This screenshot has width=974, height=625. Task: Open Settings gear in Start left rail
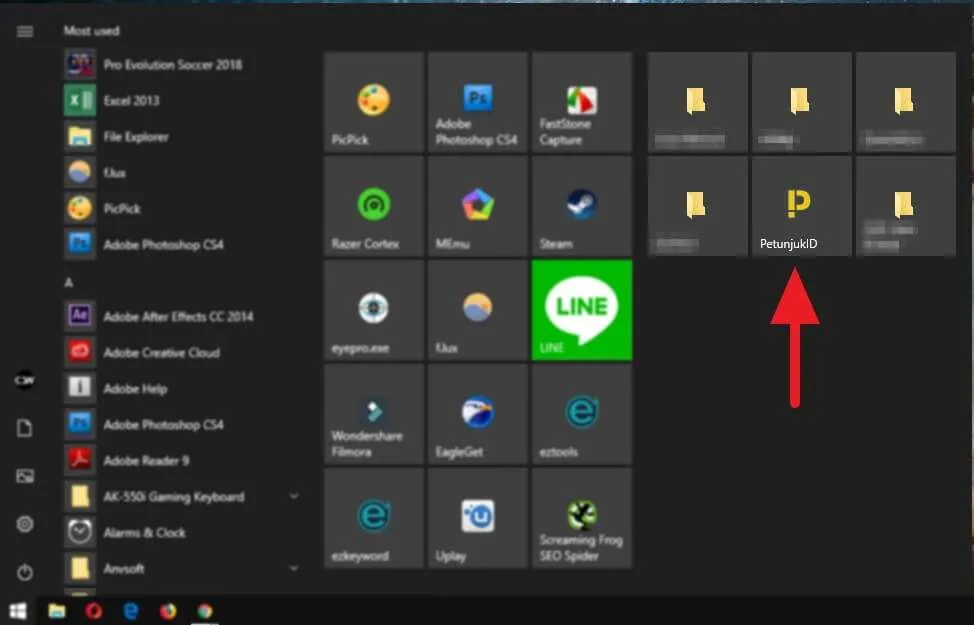[25, 524]
